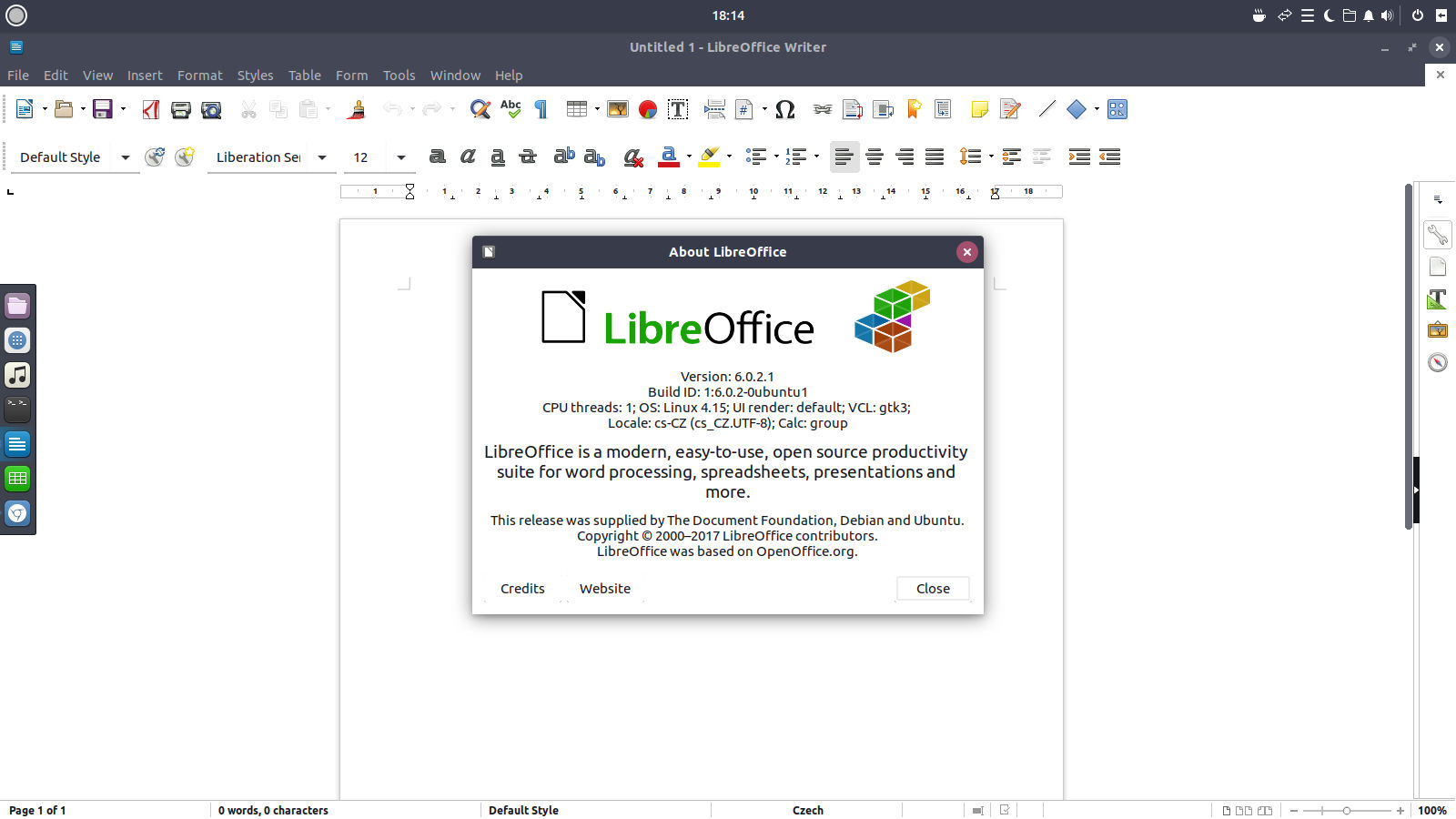Viewport: 1456px width, 819px height.
Task: Apply the red Font Color swatch
Action: (669, 157)
